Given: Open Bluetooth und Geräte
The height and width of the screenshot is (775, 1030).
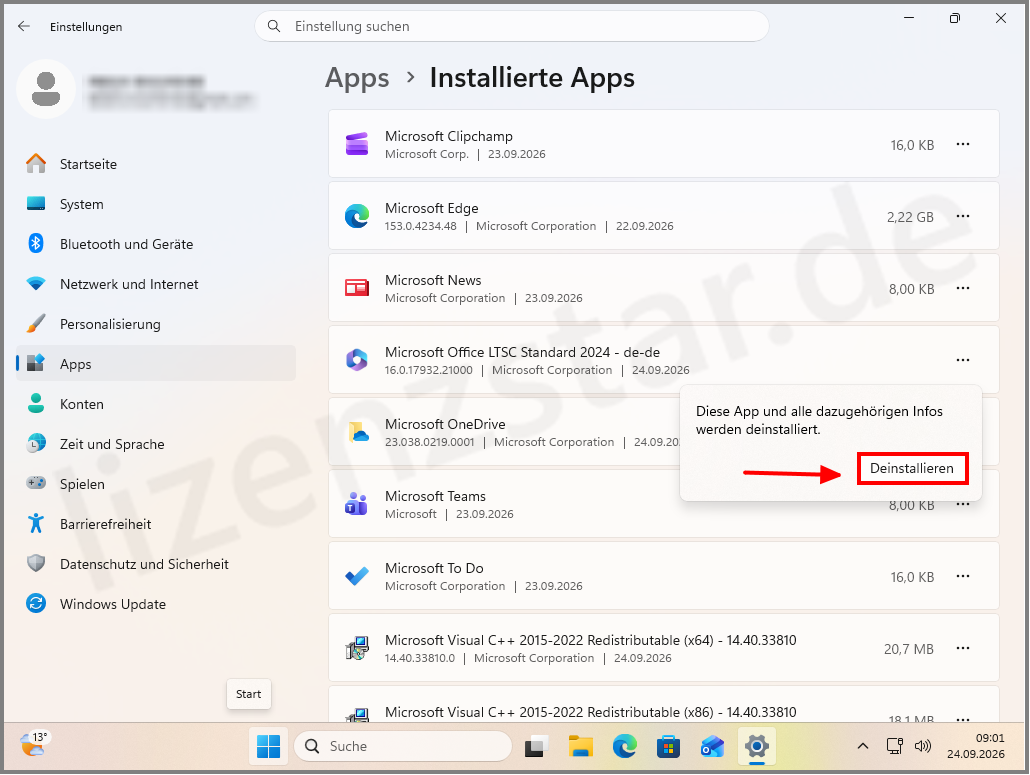Looking at the screenshot, I should (156, 244).
